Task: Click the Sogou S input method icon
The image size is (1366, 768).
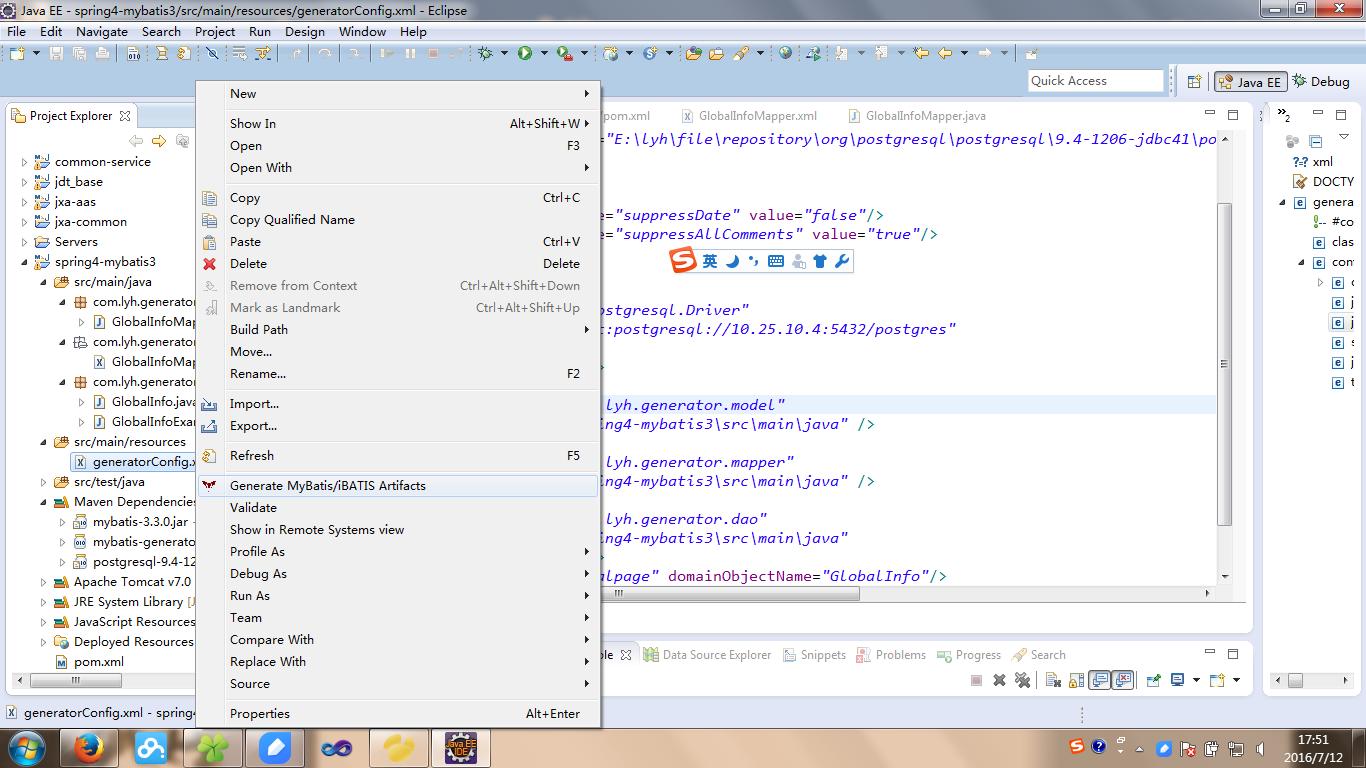Action: click(683, 262)
